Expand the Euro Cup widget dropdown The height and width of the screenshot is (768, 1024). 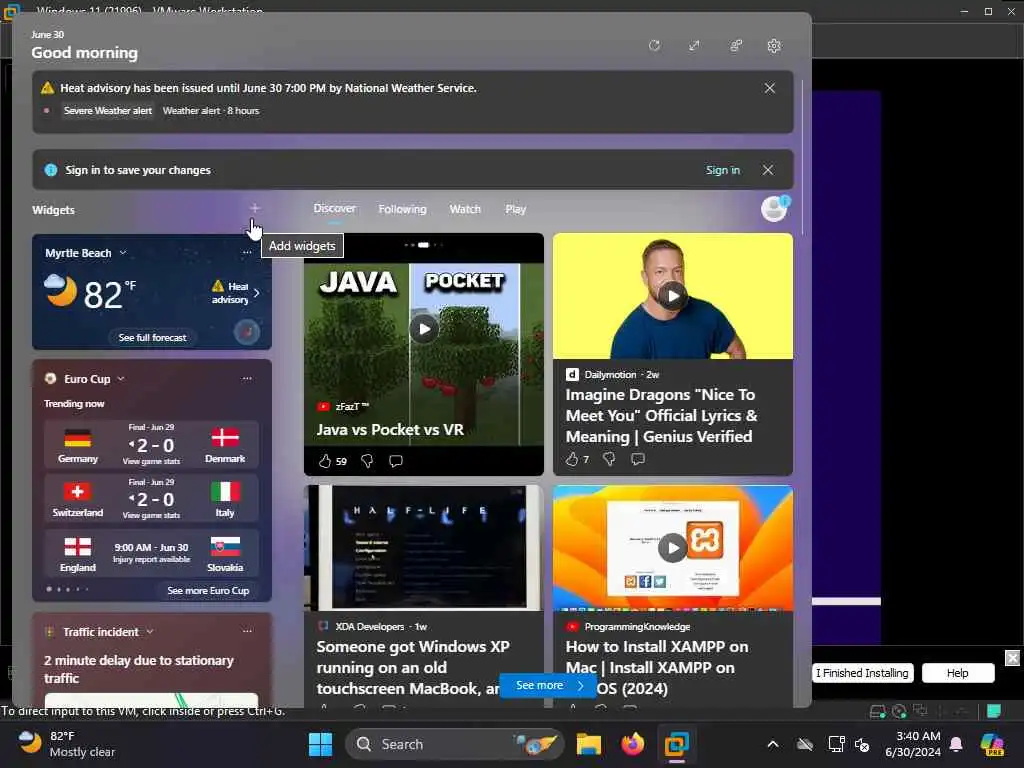pos(121,379)
